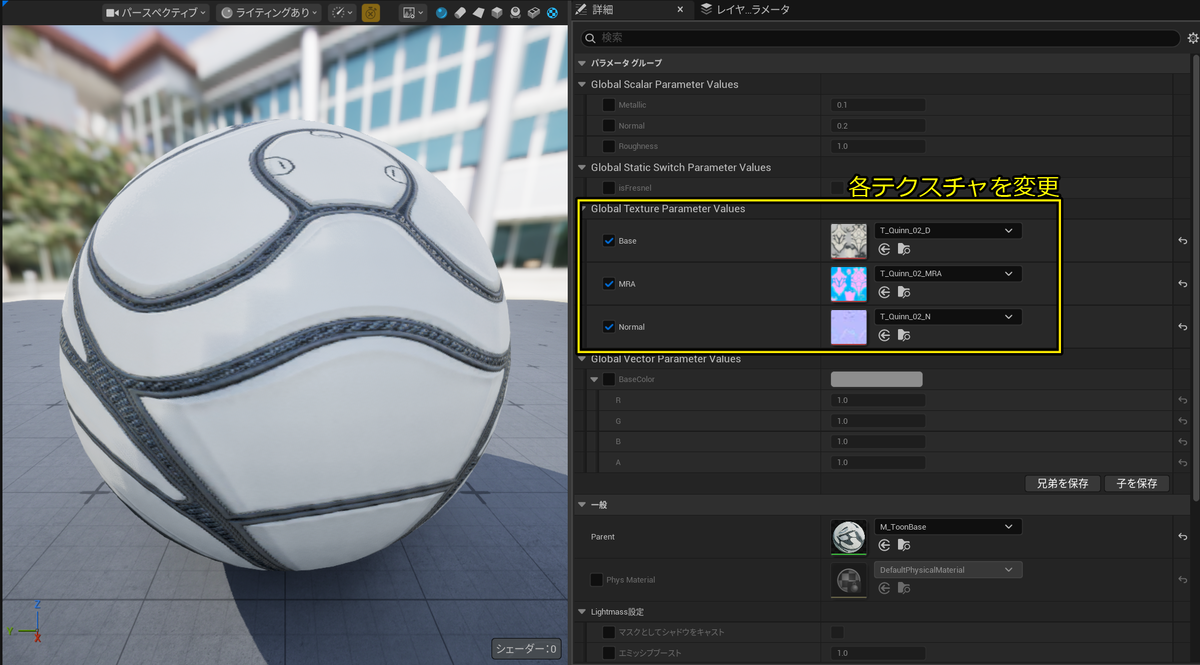This screenshot has width=1200, height=665.
Task: Enable the Roughness scalar parameter override
Action: coord(609,146)
